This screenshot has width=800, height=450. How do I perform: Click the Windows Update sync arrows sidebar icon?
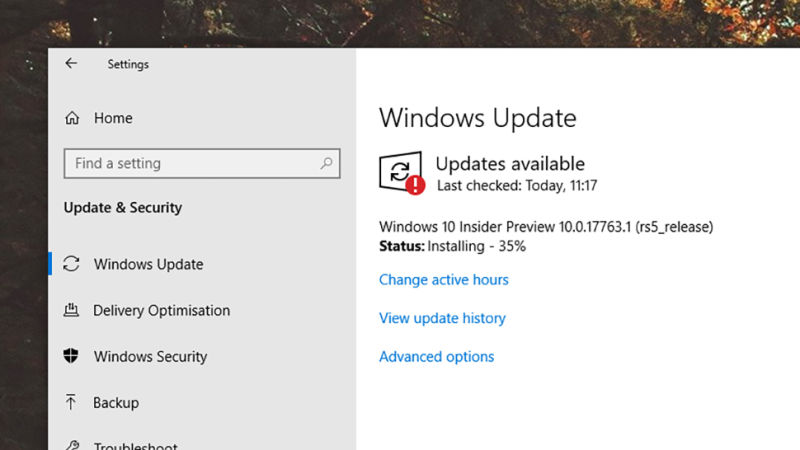click(x=71, y=264)
